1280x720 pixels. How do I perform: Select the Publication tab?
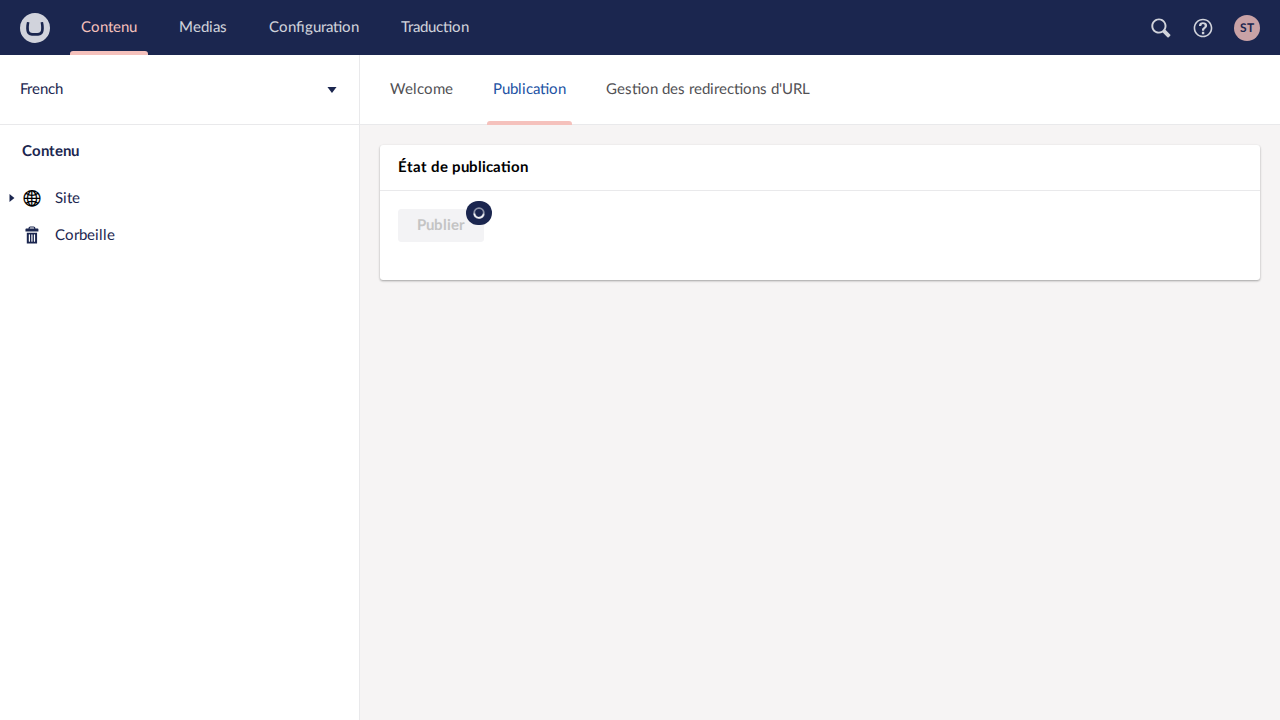tap(529, 89)
